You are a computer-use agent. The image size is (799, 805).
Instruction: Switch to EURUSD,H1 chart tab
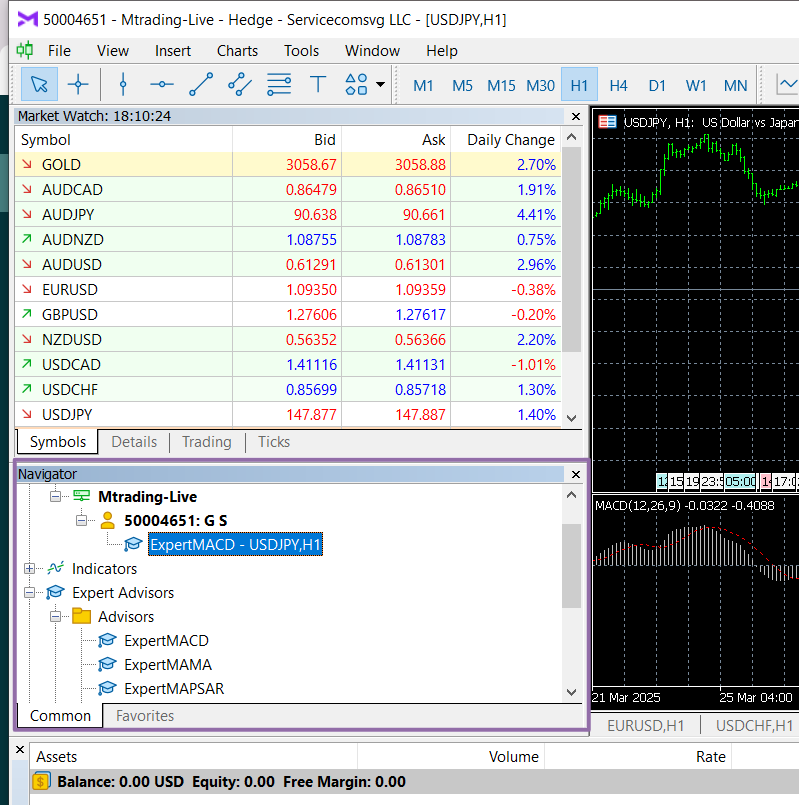[645, 725]
